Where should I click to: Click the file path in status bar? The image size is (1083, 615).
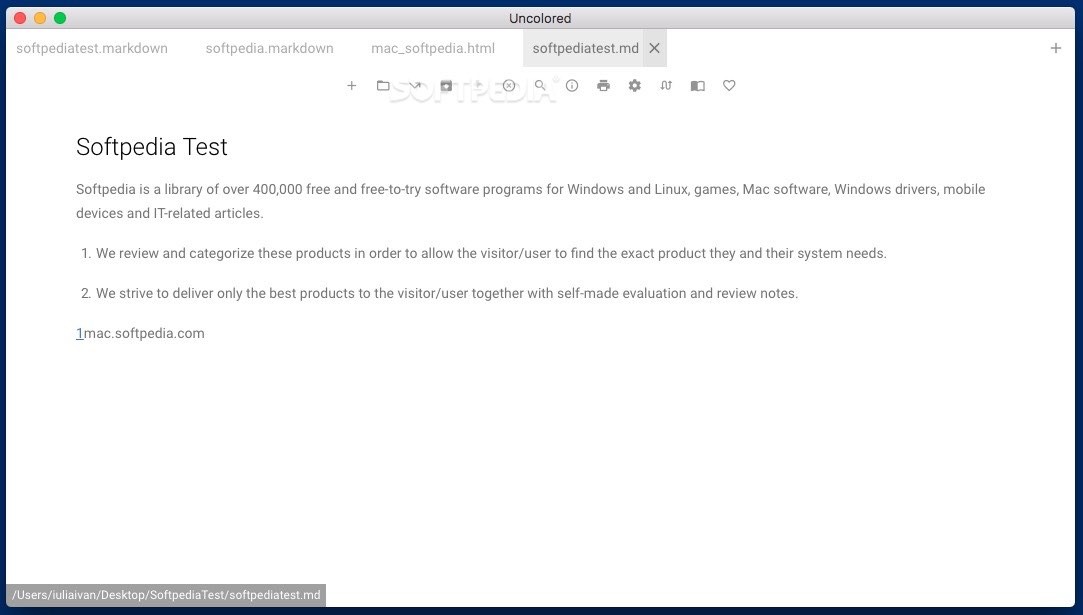coord(166,595)
